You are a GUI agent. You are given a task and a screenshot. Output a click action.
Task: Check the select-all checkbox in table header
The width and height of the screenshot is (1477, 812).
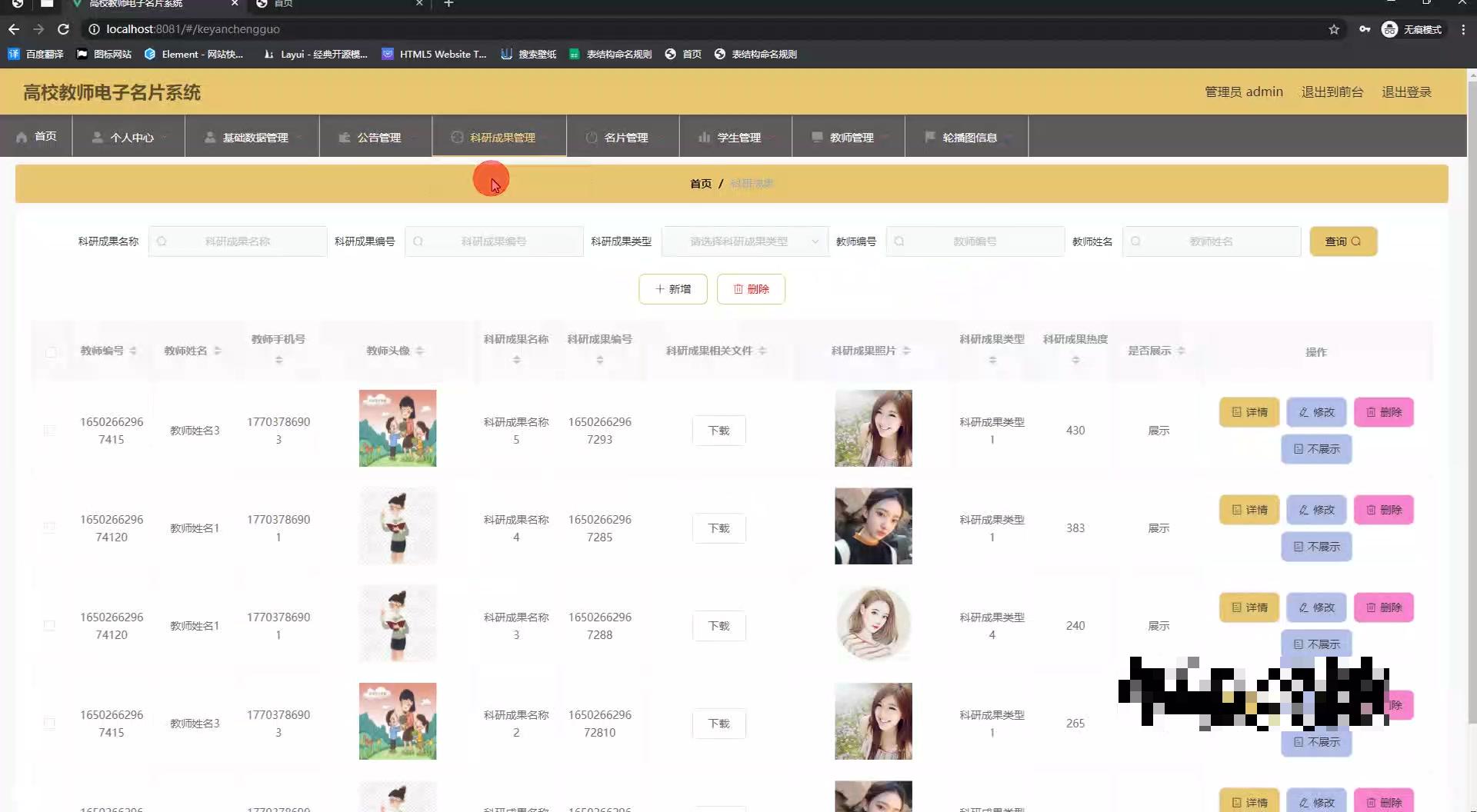[x=51, y=352]
